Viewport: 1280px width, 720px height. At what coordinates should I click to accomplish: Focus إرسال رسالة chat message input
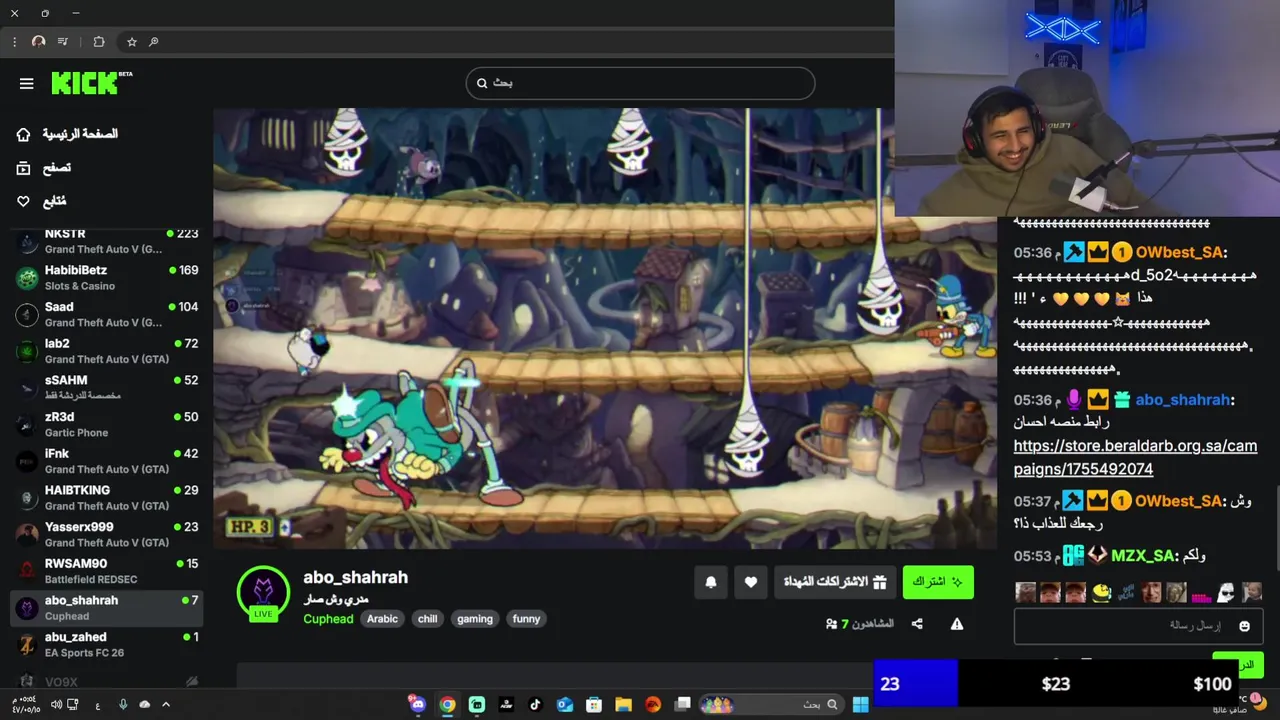point(1138,626)
